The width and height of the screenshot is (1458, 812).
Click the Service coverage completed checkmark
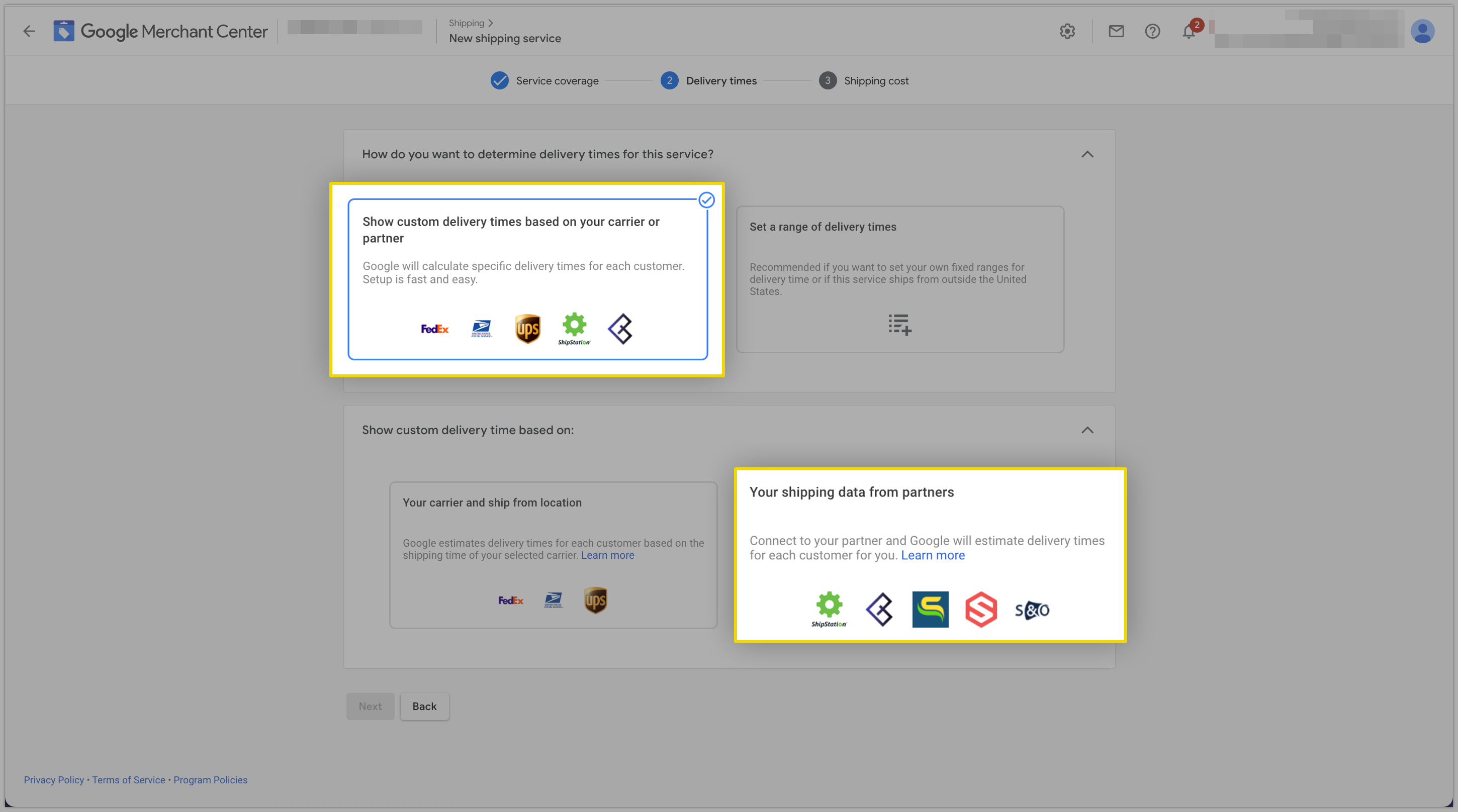tap(499, 81)
